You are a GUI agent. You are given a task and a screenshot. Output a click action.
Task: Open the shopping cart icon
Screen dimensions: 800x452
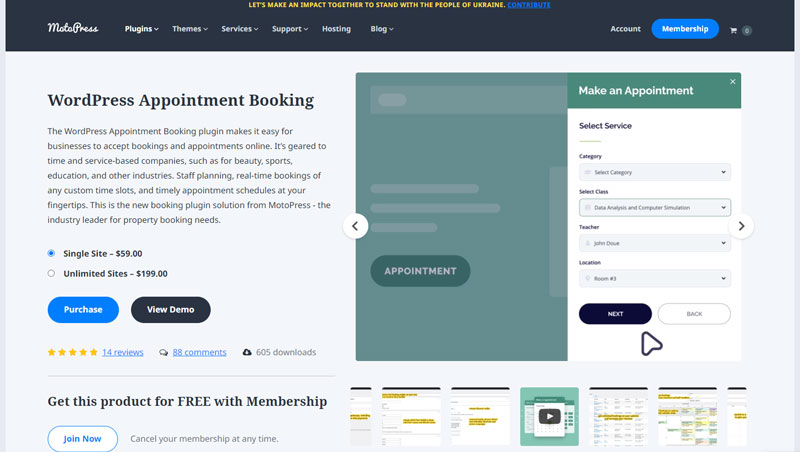(x=733, y=31)
